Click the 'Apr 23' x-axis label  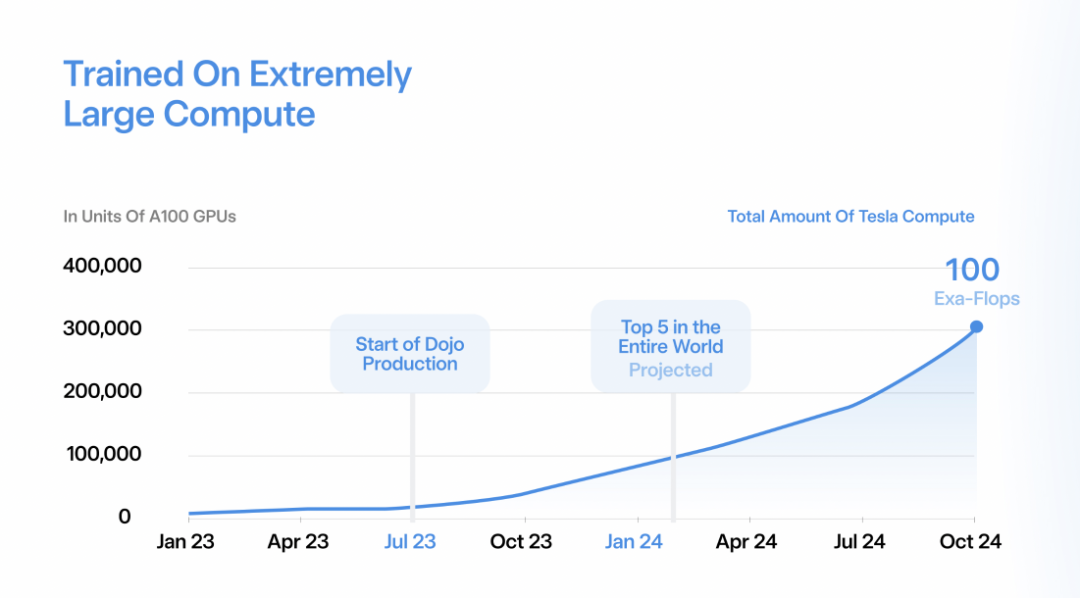point(298,542)
